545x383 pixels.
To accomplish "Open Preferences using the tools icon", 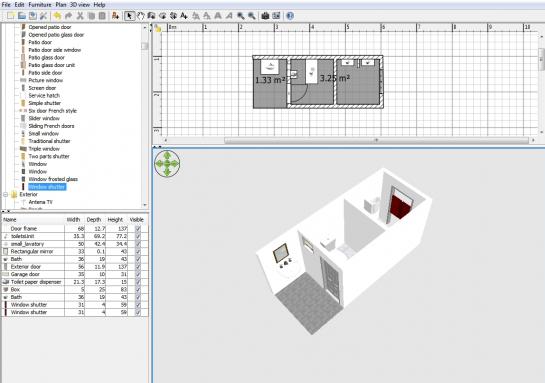I will point(43,16).
